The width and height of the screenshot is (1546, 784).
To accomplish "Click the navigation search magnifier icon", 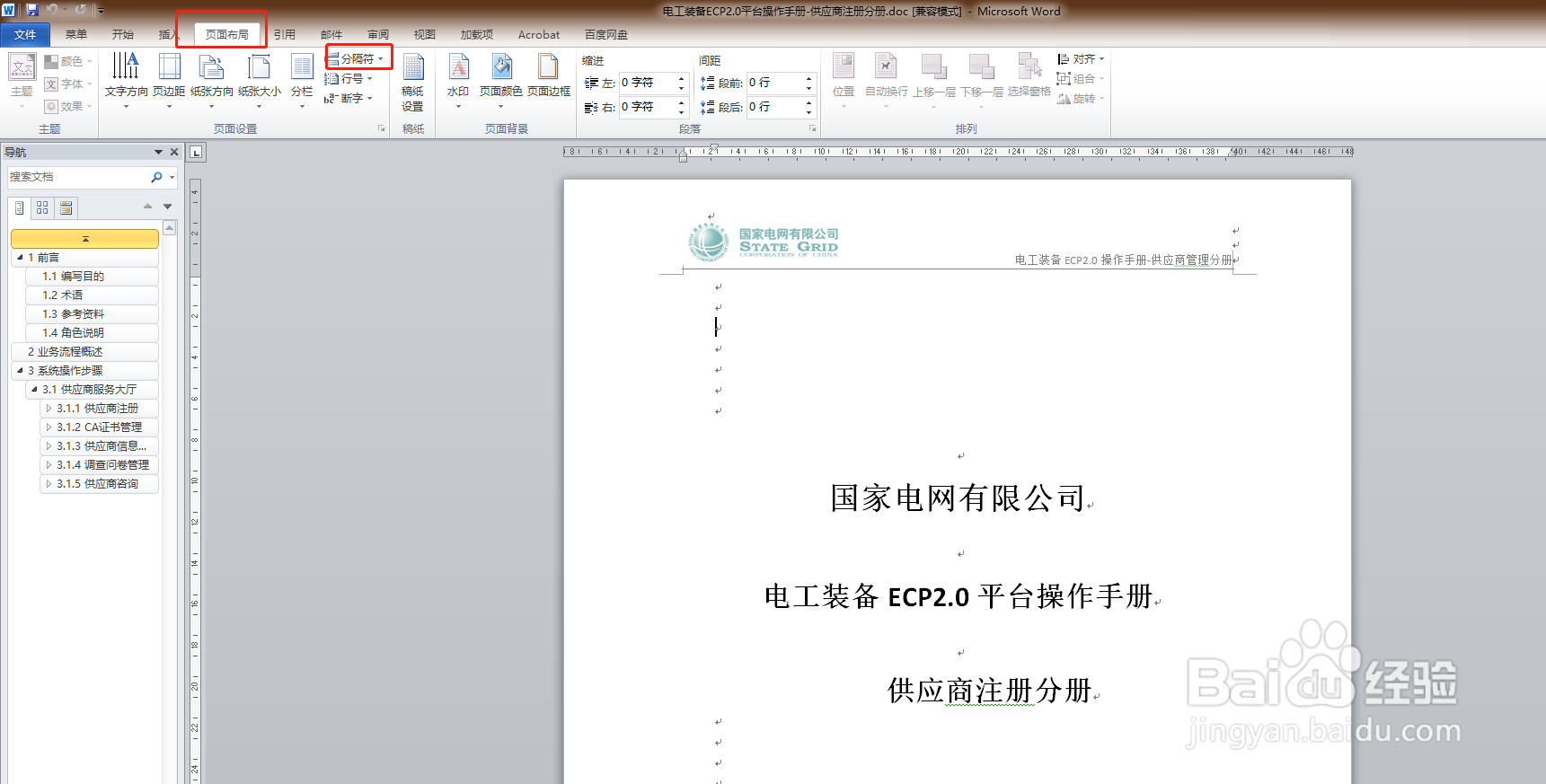I will 157,177.
